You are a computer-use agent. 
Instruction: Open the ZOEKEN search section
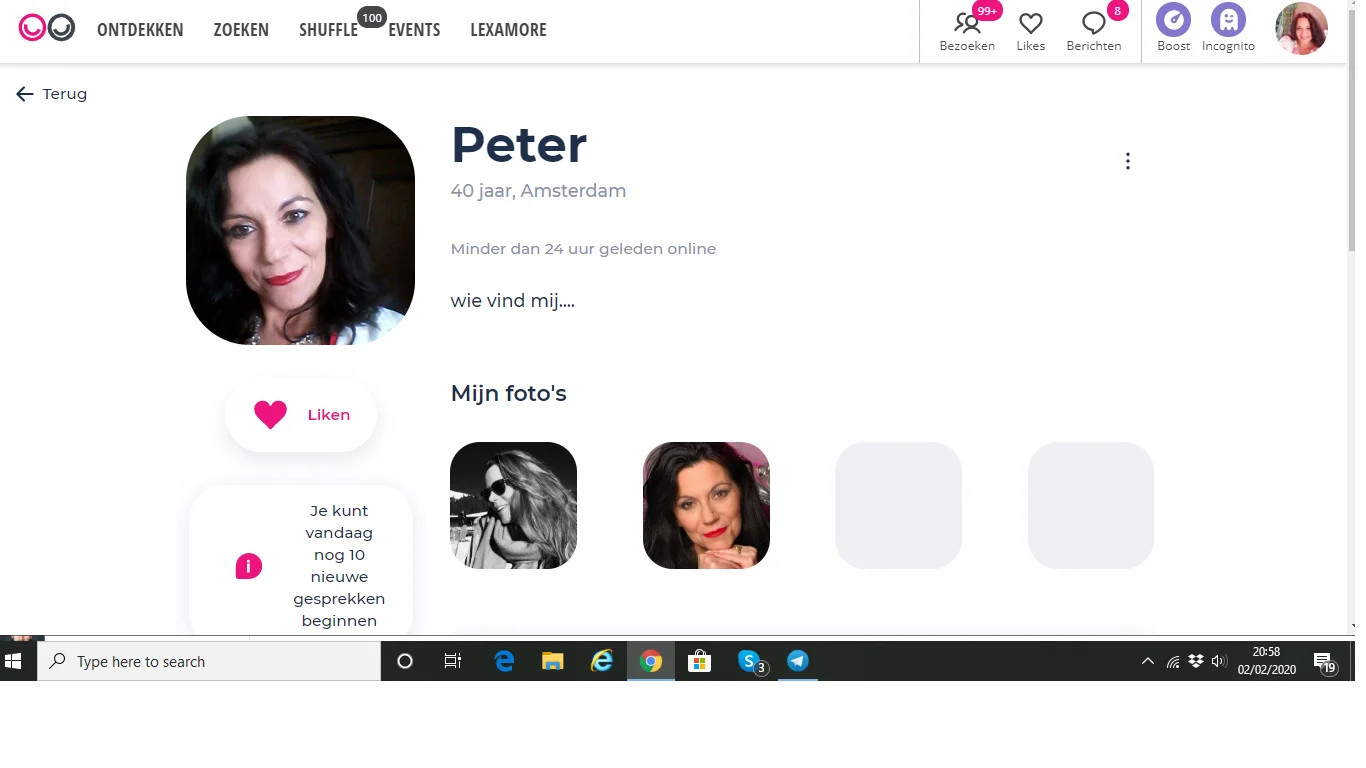point(240,29)
